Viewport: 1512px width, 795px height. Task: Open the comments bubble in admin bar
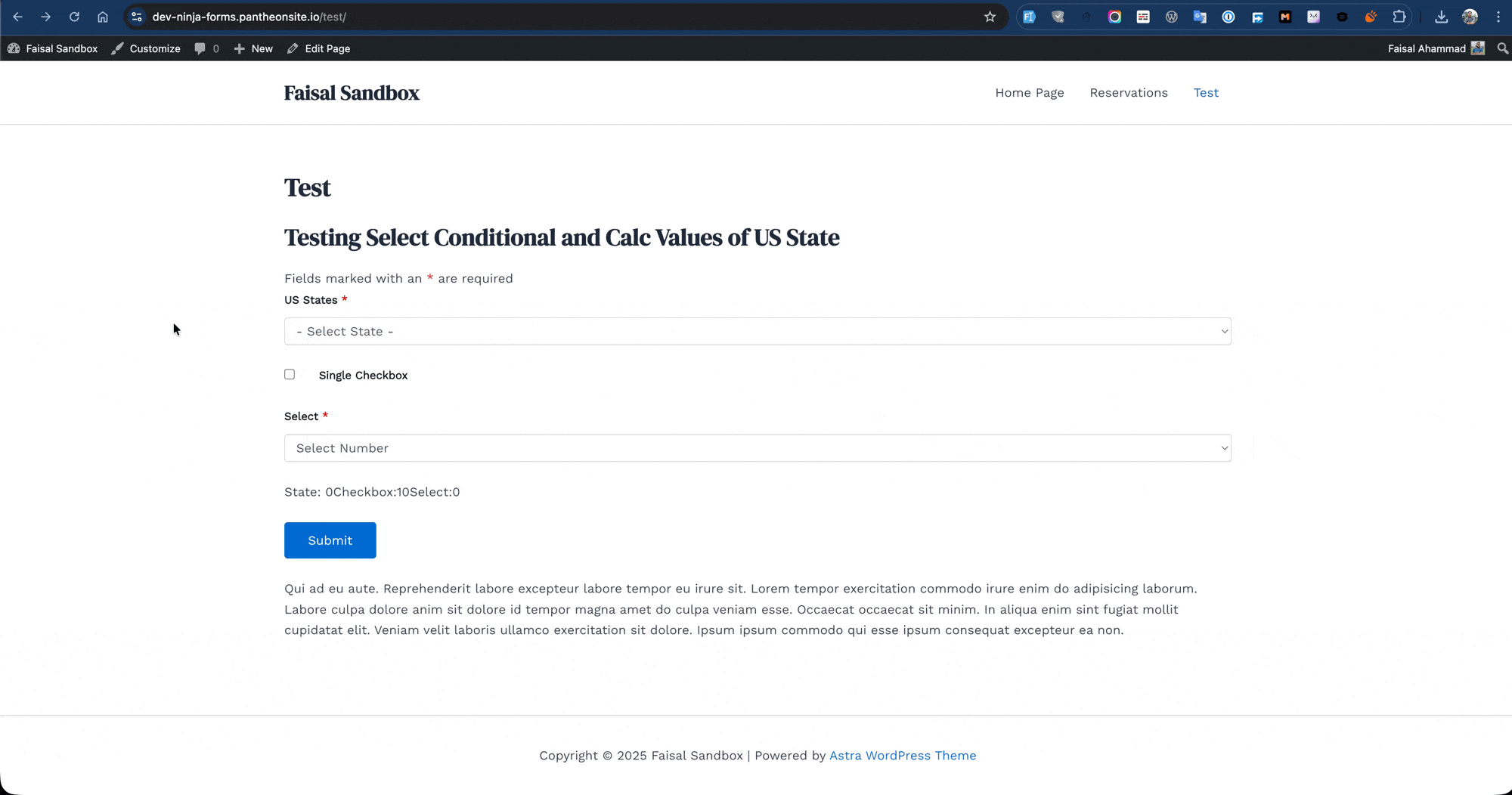(x=206, y=48)
